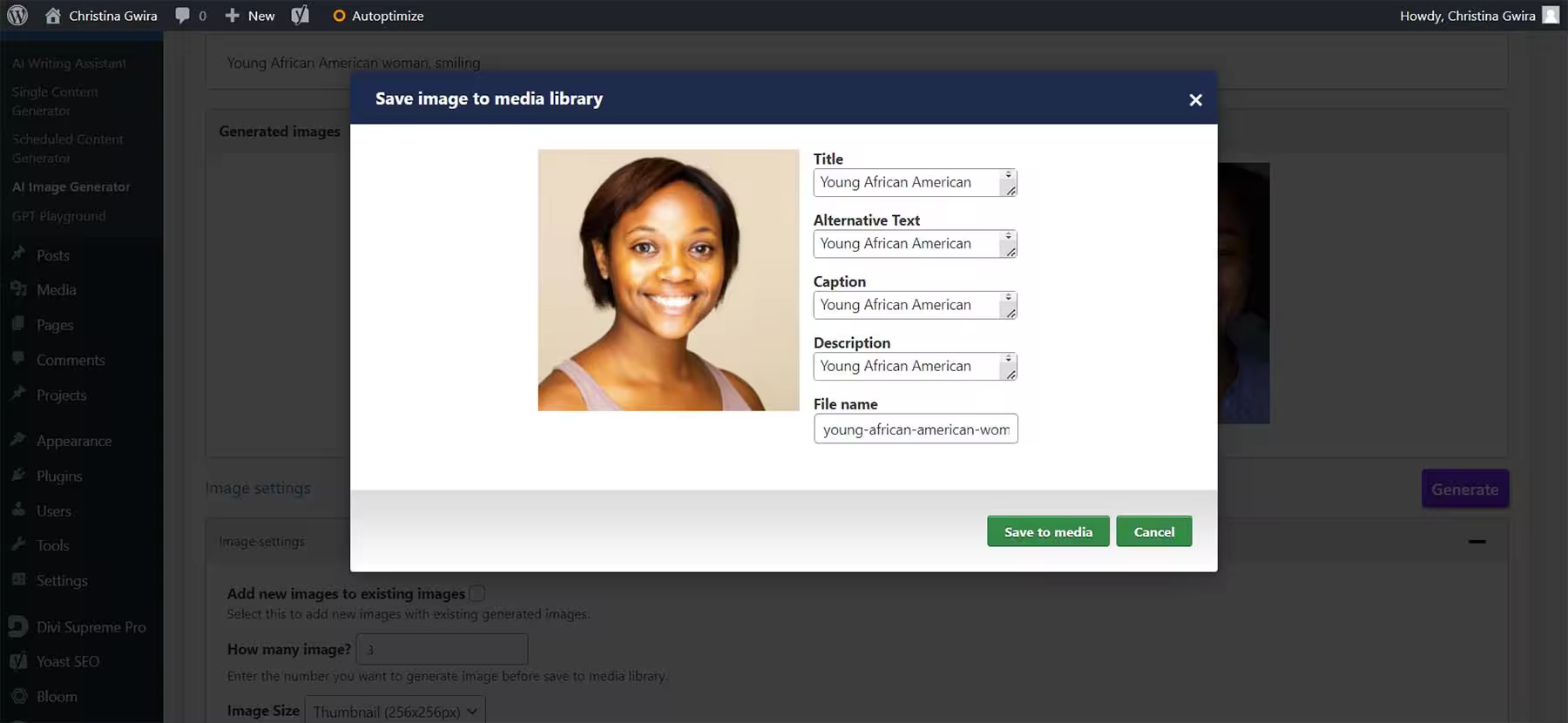Click the Autoptimize status circle icon
Image resolution: width=1568 pixels, height=723 pixels.
(x=339, y=16)
